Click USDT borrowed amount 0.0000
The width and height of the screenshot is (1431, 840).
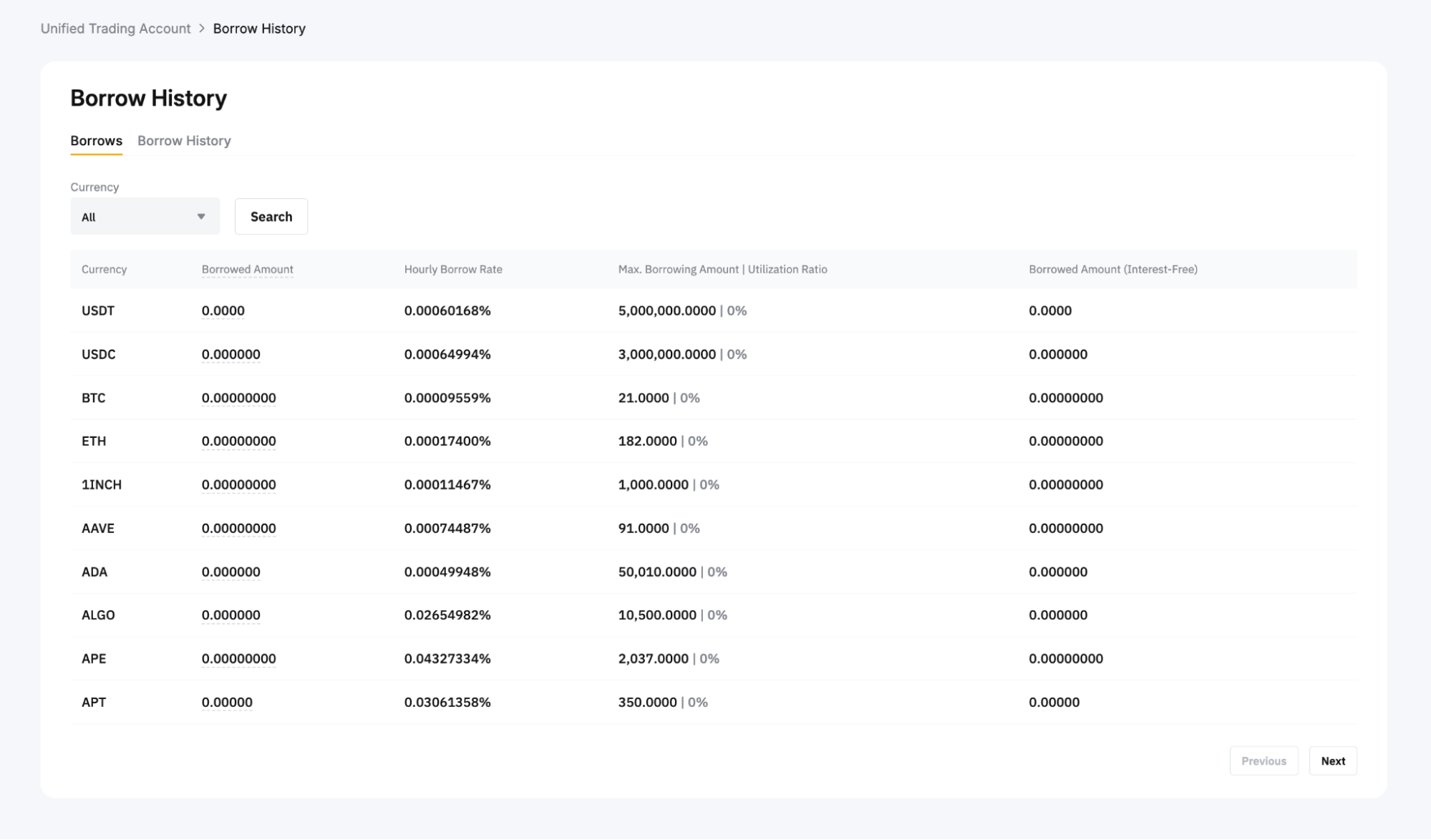[x=223, y=311]
